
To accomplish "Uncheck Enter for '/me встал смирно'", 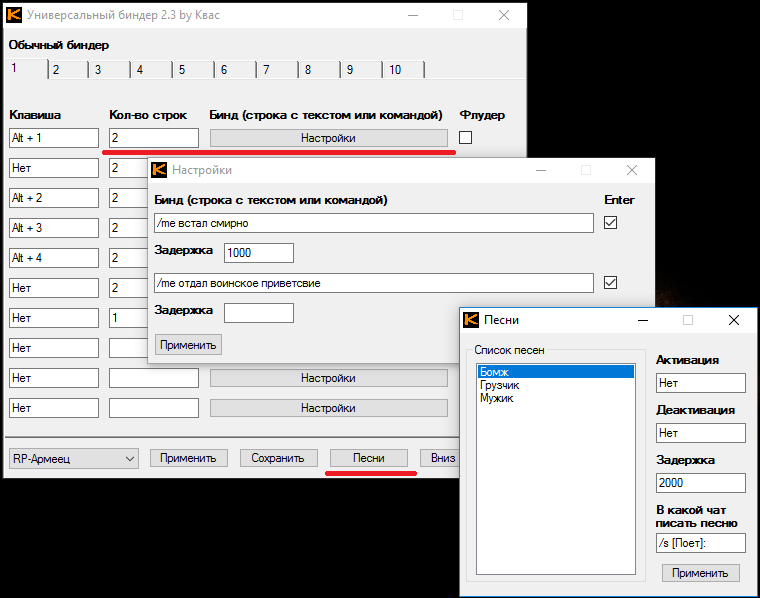I will [x=611, y=223].
